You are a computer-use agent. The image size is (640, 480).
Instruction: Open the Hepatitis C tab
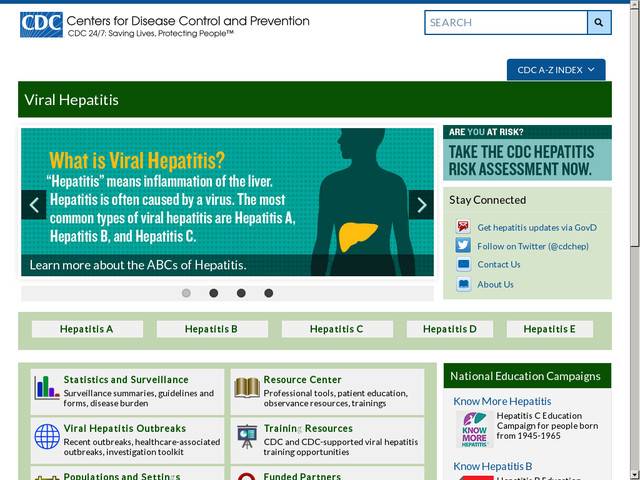[337, 329]
